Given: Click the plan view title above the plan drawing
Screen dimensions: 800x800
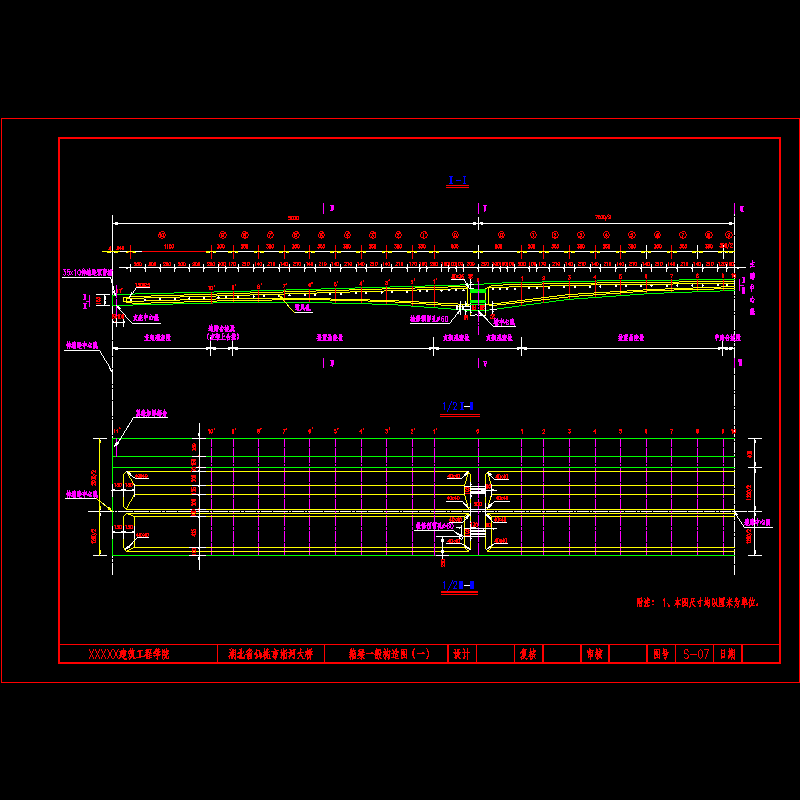Looking at the screenshot, I should pos(457,406).
